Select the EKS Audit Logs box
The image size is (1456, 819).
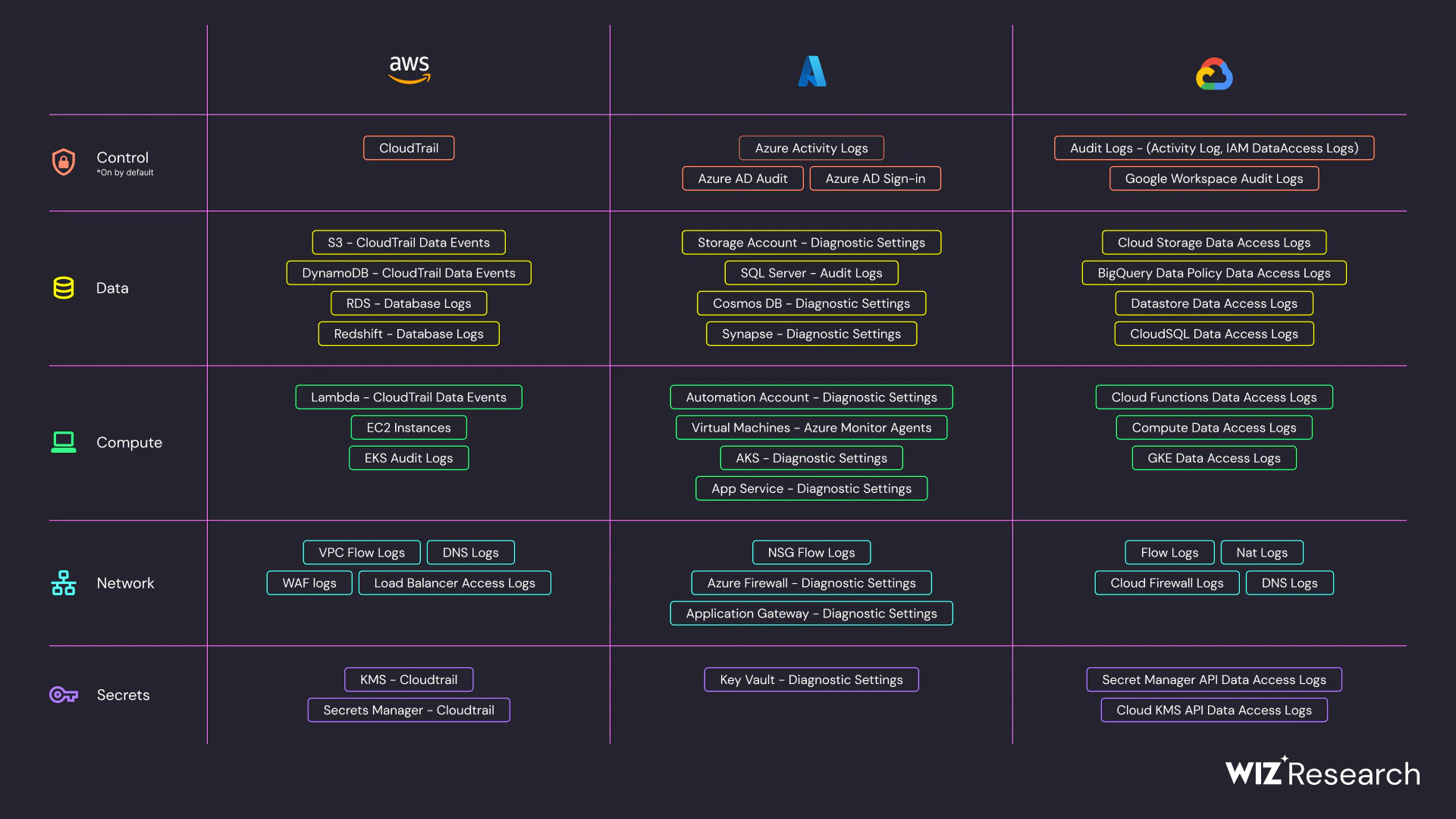pos(409,458)
